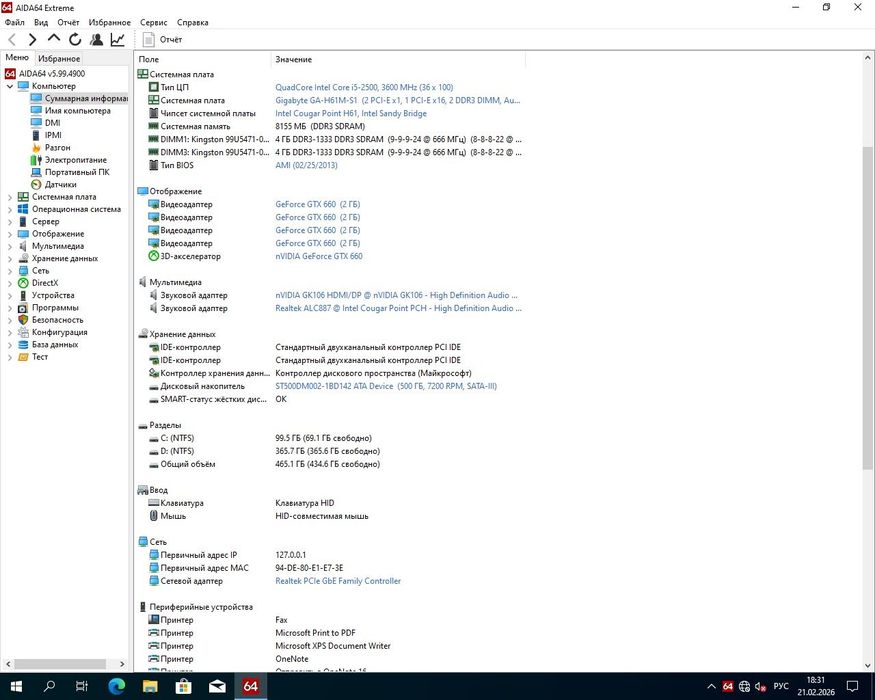Open the Отчёт menu in menu bar
The width and height of the screenshot is (875, 700).
tap(68, 22)
